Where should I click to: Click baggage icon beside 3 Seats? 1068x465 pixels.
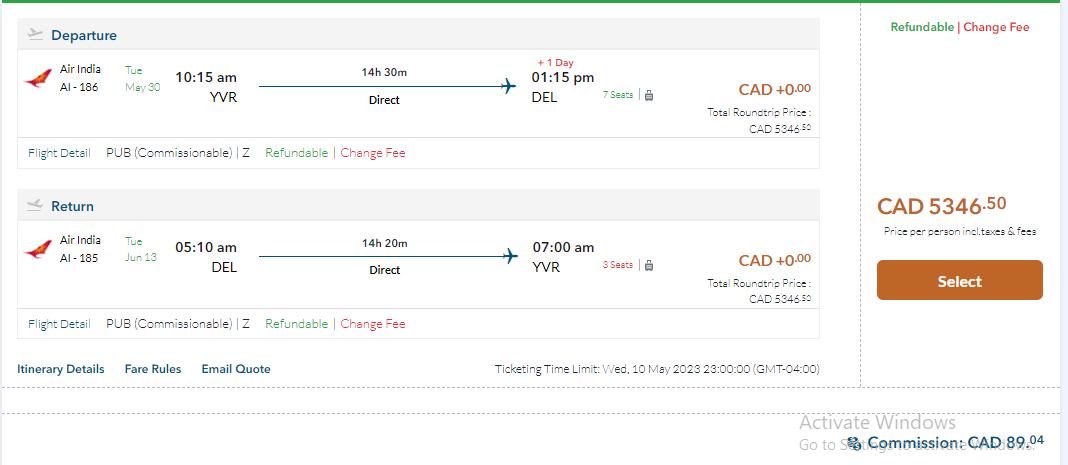coord(648,266)
